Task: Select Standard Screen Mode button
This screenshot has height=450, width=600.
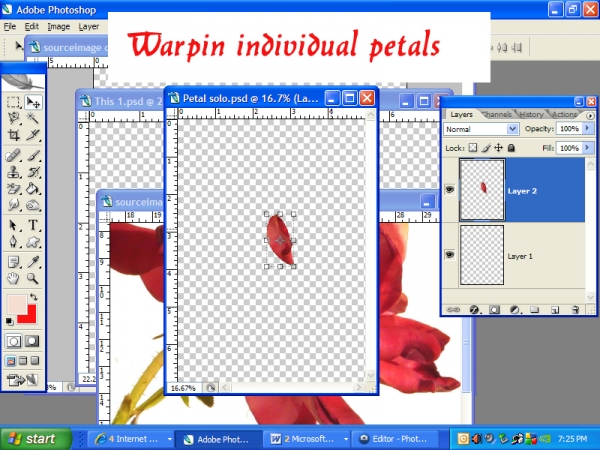Action: click(11, 360)
